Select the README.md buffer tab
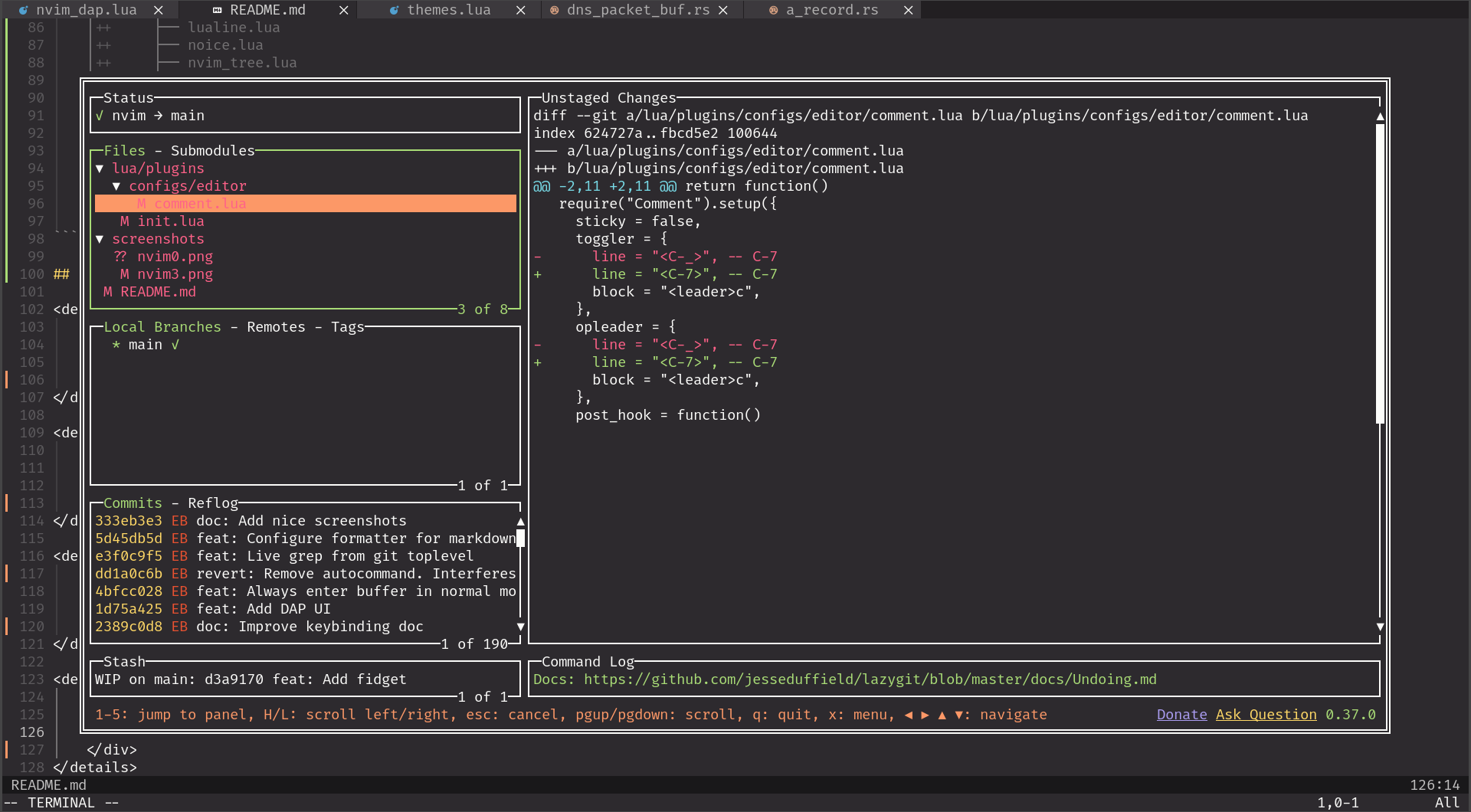The width and height of the screenshot is (1471, 812). (x=267, y=10)
